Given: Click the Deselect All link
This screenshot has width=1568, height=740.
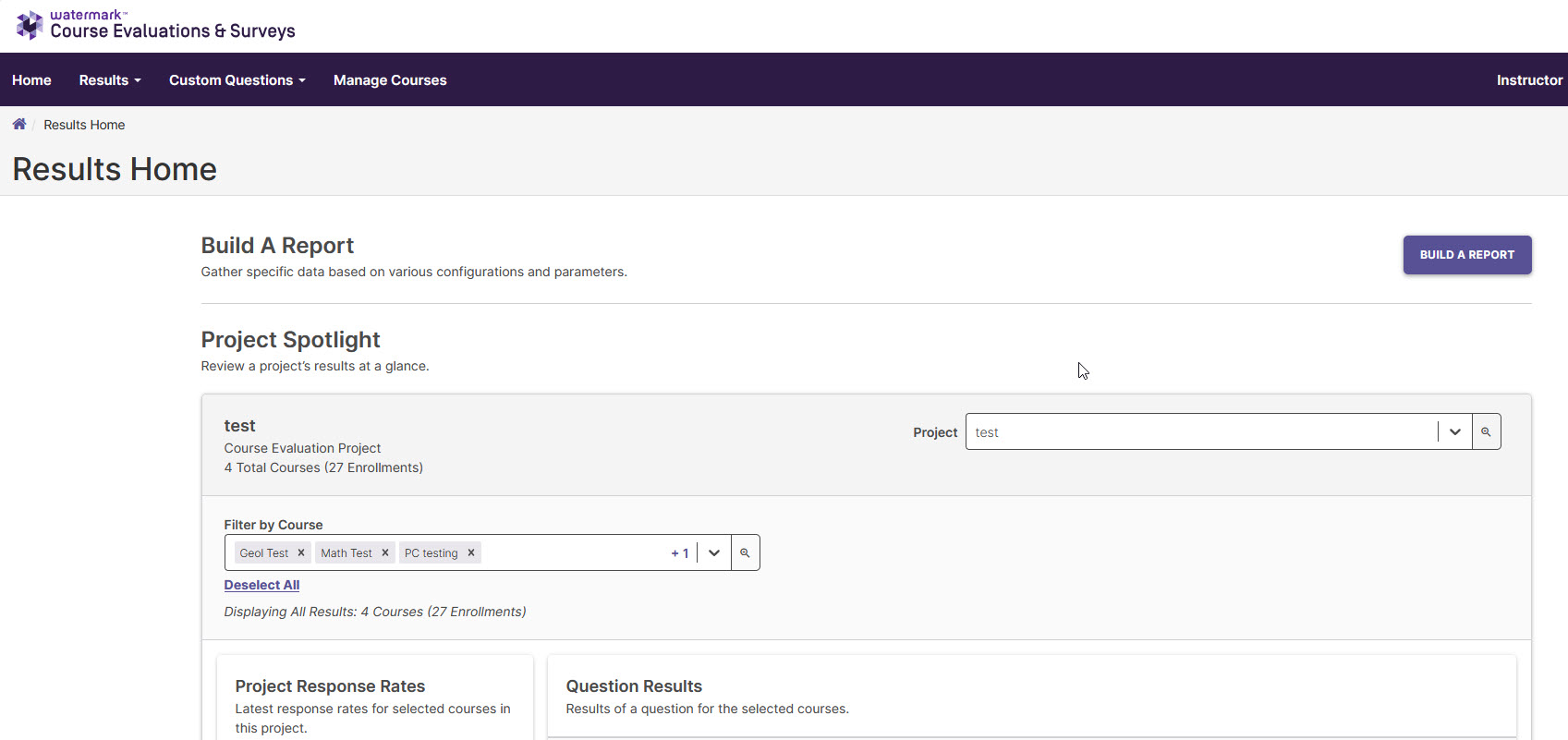Looking at the screenshot, I should click(261, 585).
